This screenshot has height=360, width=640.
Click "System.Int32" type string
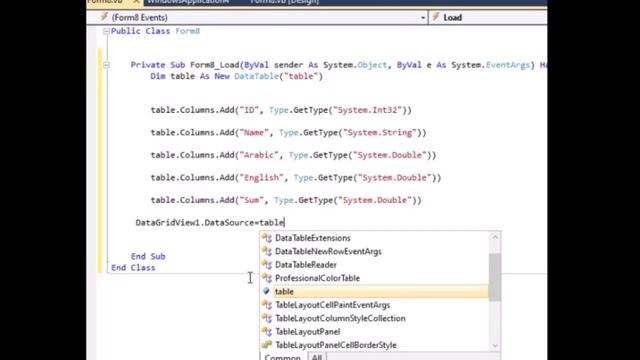click(367, 110)
